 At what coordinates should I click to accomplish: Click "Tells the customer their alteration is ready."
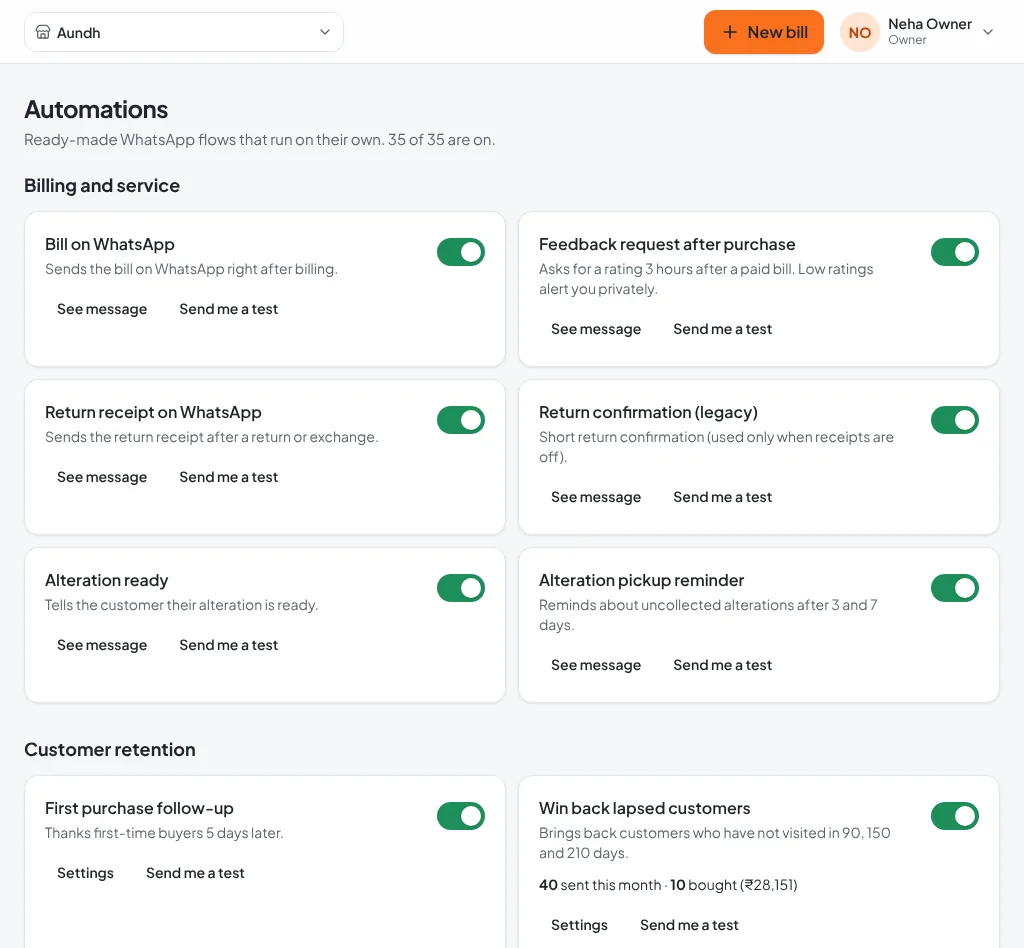tap(182, 605)
